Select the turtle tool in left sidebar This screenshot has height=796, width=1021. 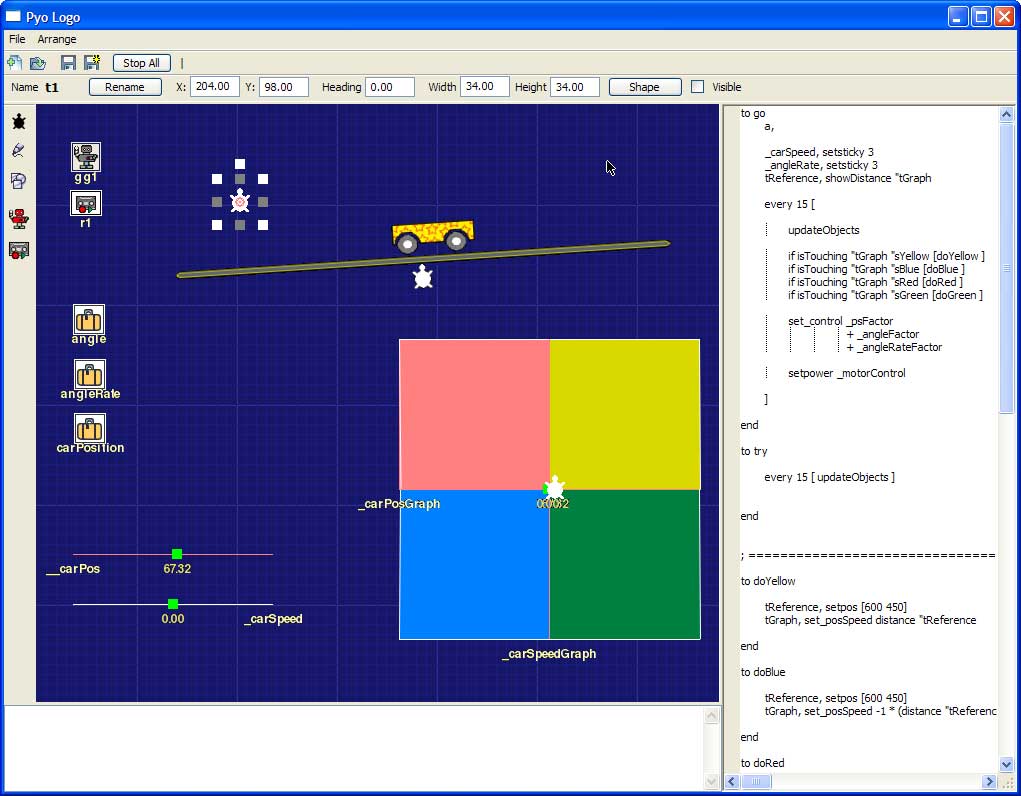click(18, 122)
